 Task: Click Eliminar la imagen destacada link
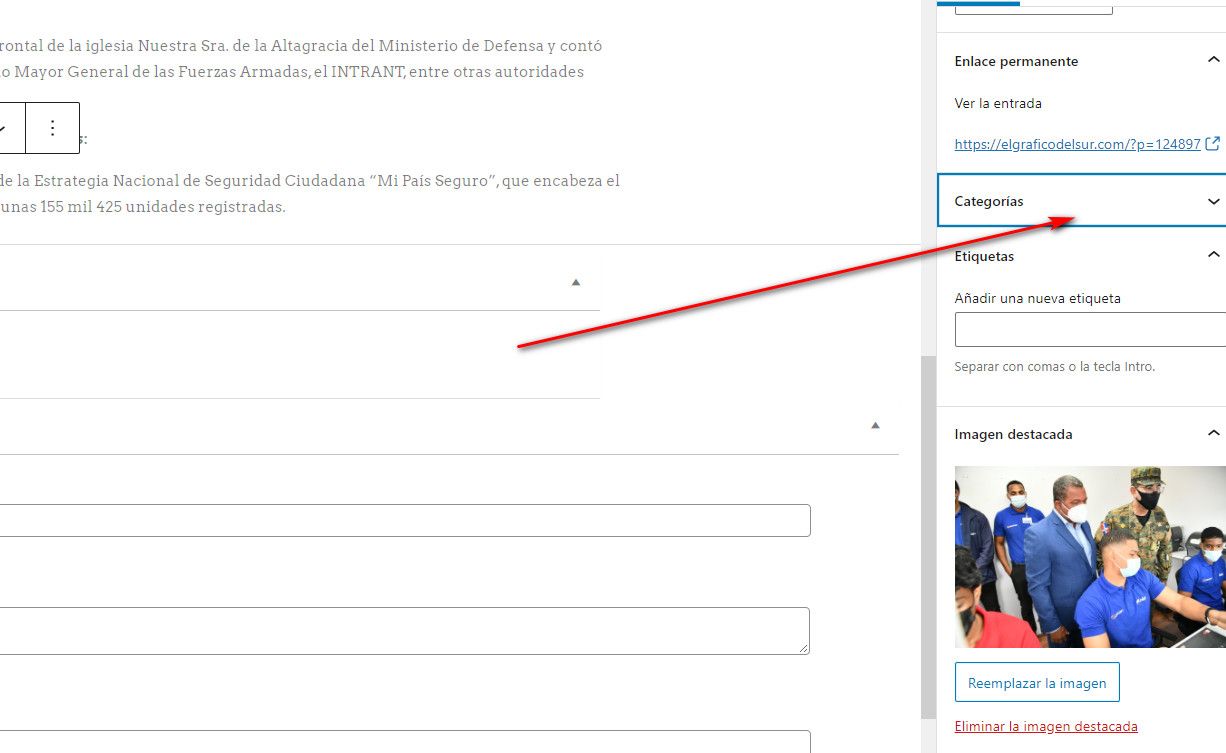pyautogui.click(x=1046, y=727)
